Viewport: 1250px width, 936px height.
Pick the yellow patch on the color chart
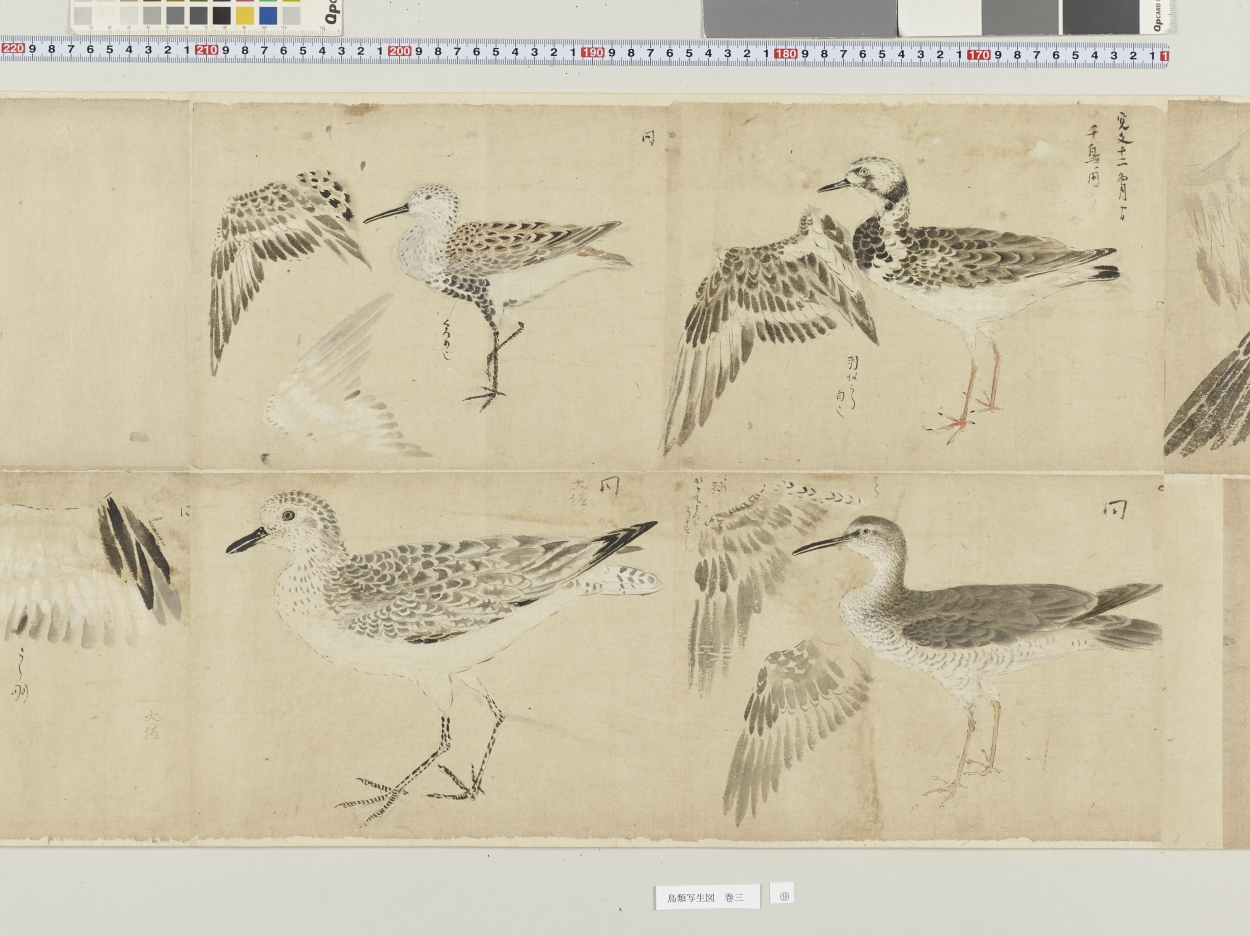(x=245, y=16)
